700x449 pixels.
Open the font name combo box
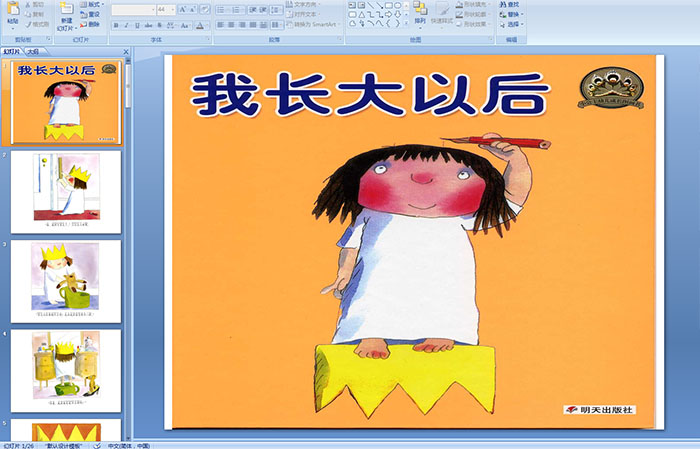[x=133, y=9]
